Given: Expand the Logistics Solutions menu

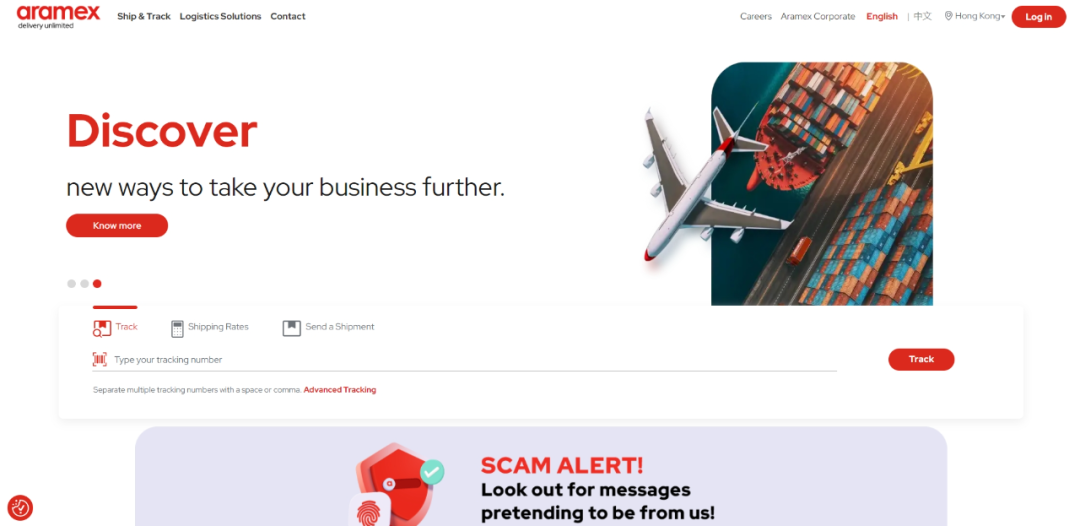Looking at the screenshot, I should coord(220,17).
